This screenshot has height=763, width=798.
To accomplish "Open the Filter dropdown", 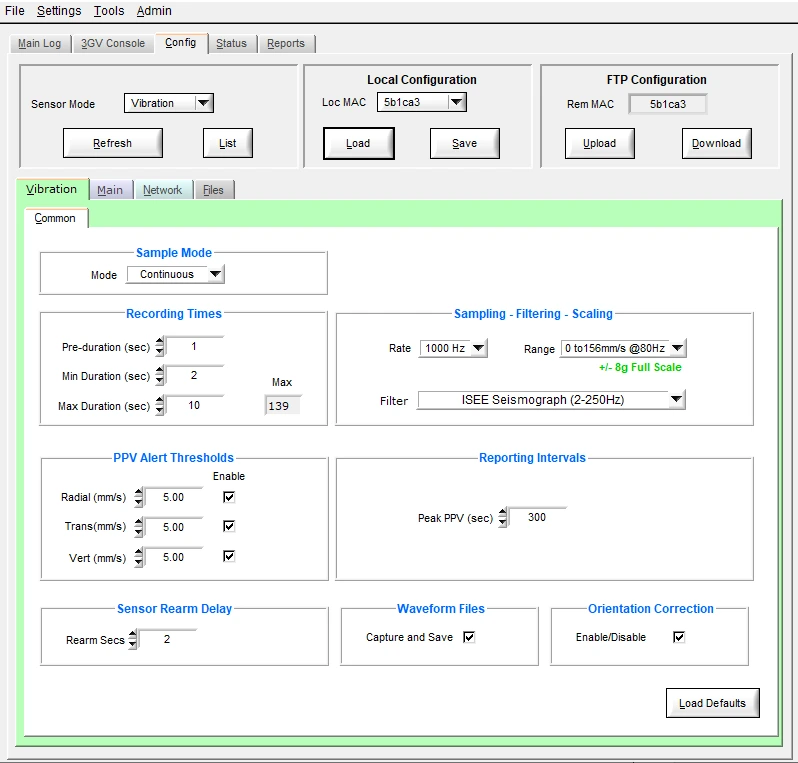I will (x=551, y=400).
